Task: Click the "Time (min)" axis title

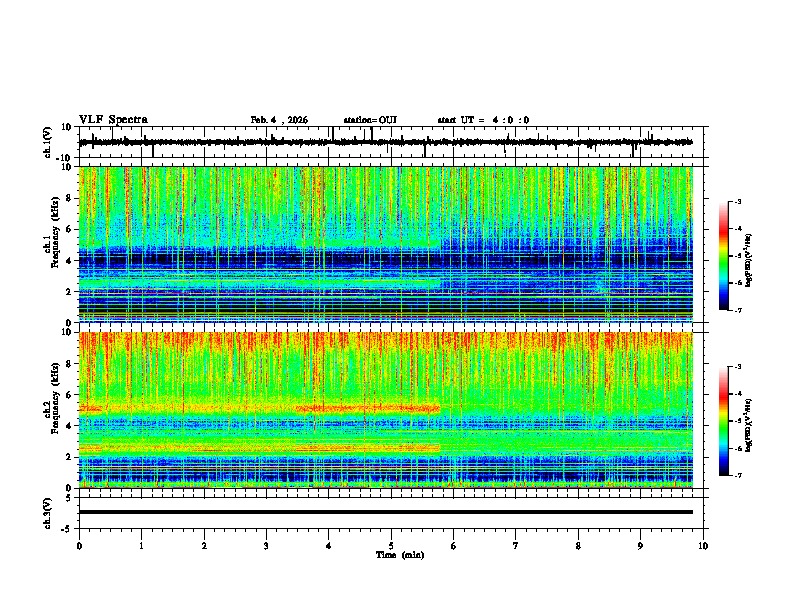Action: tap(400, 555)
